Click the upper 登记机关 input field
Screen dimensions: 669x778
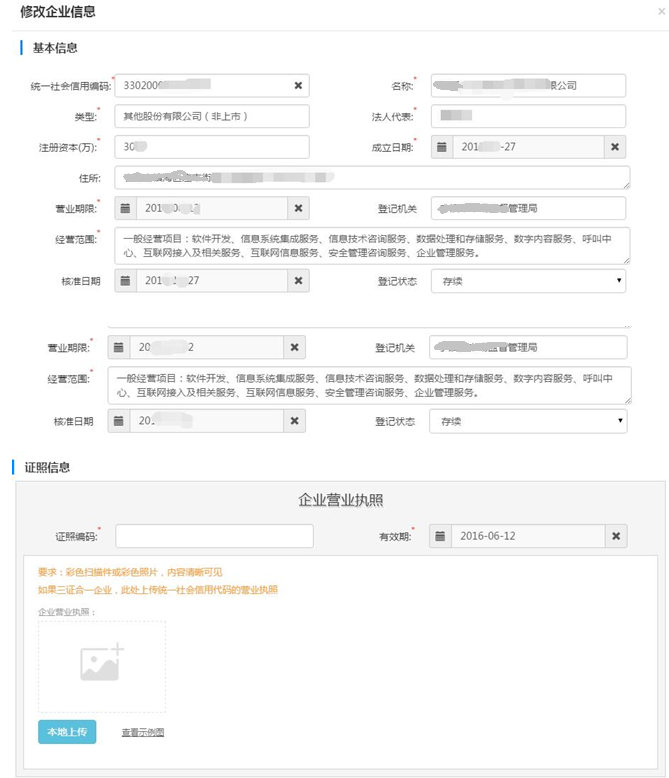[528, 208]
